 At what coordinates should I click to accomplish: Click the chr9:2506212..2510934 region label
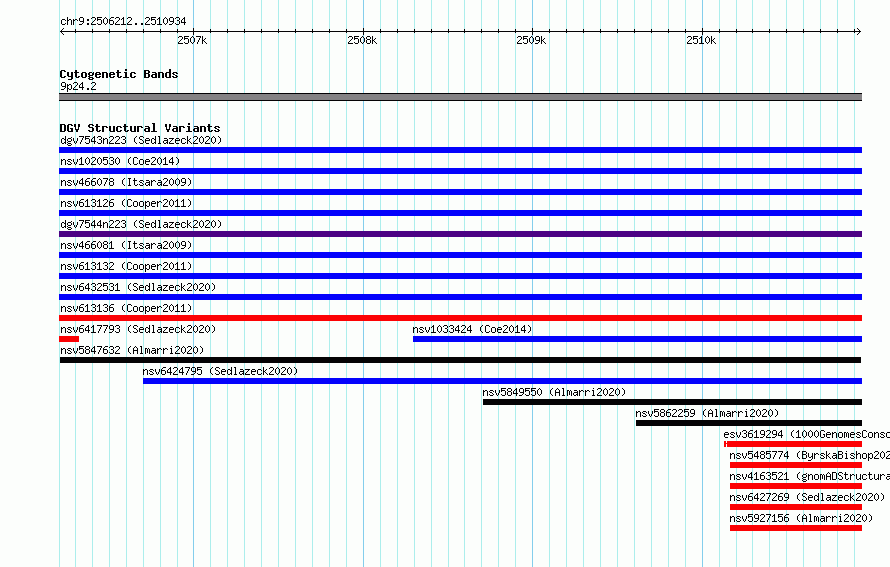(x=123, y=21)
